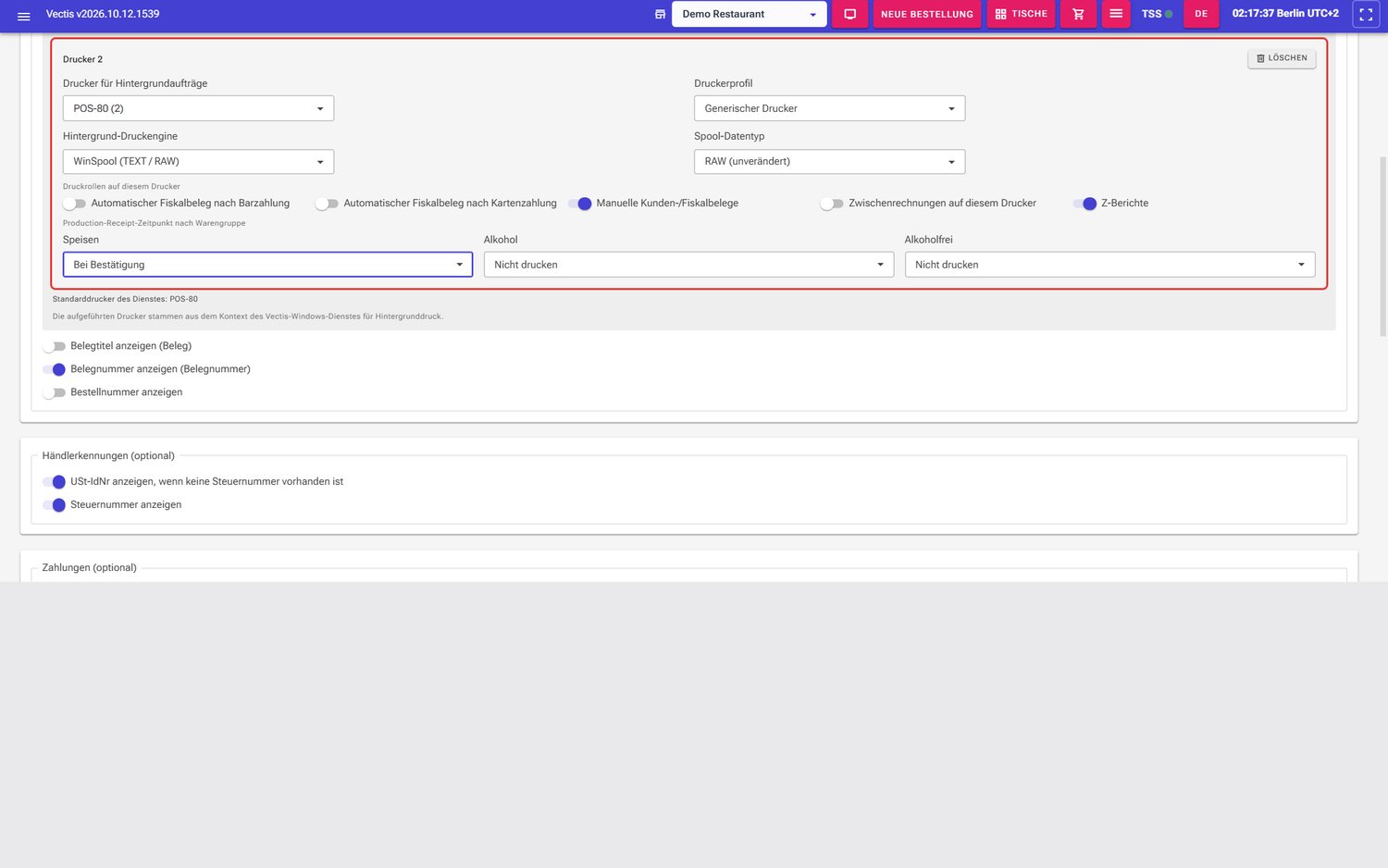Open the Demo Restaurant selector
Image resolution: width=1388 pixels, height=868 pixels.
point(750,14)
